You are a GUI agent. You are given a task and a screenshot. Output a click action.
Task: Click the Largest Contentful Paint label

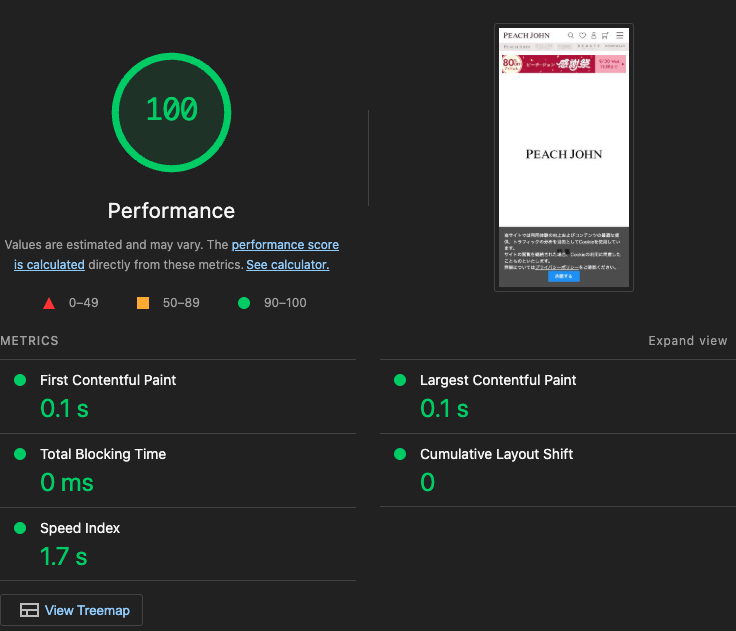[x=498, y=380]
